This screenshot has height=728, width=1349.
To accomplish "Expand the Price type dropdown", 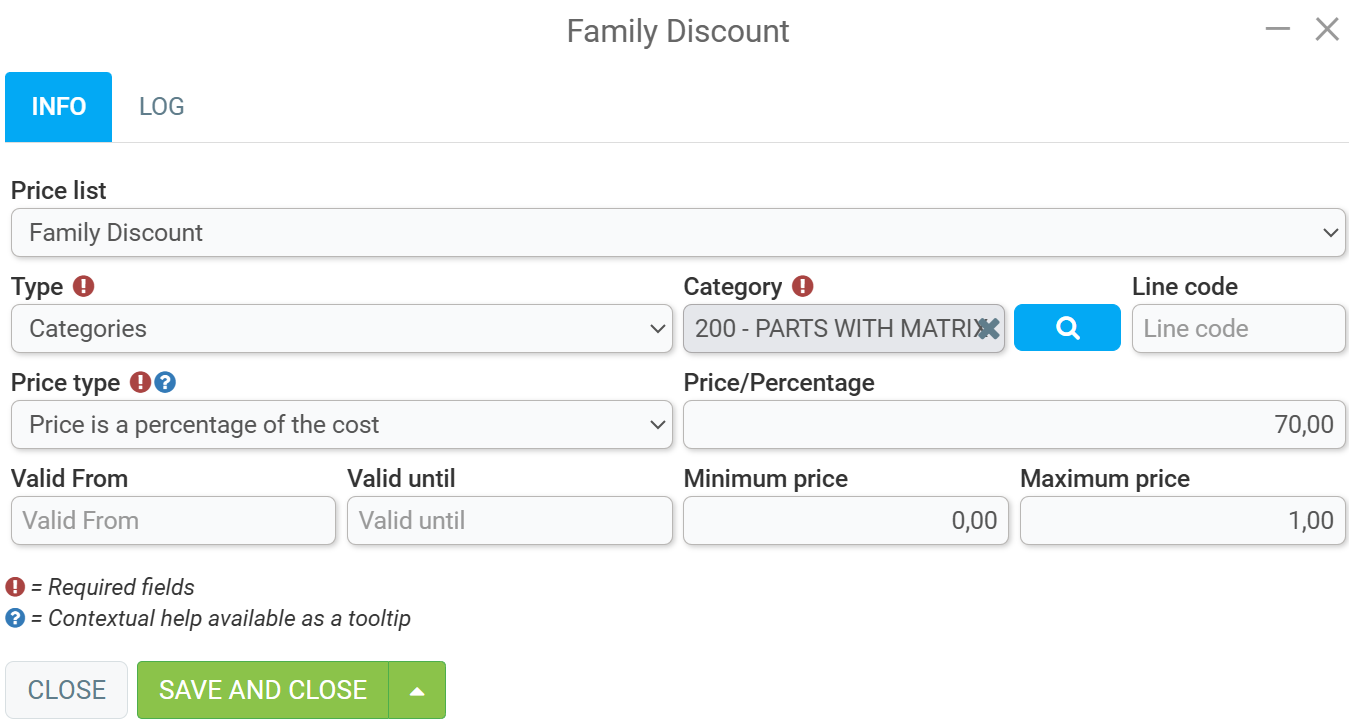I will point(342,424).
